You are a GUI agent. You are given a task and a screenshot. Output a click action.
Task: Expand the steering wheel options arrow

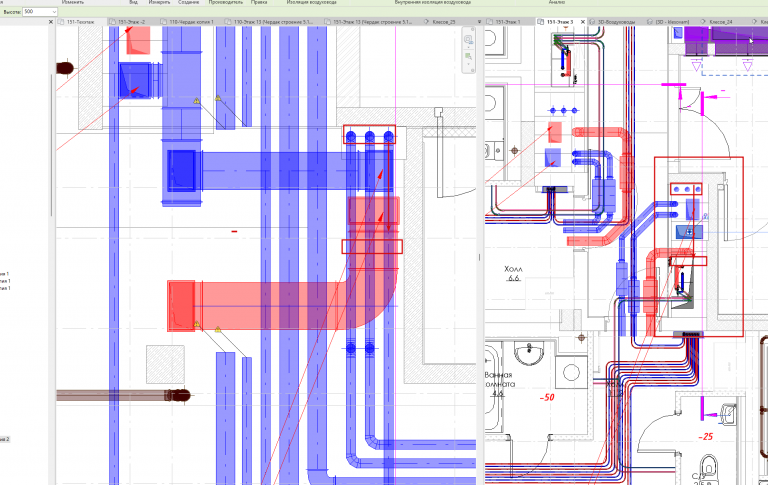[x=468, y=47]
